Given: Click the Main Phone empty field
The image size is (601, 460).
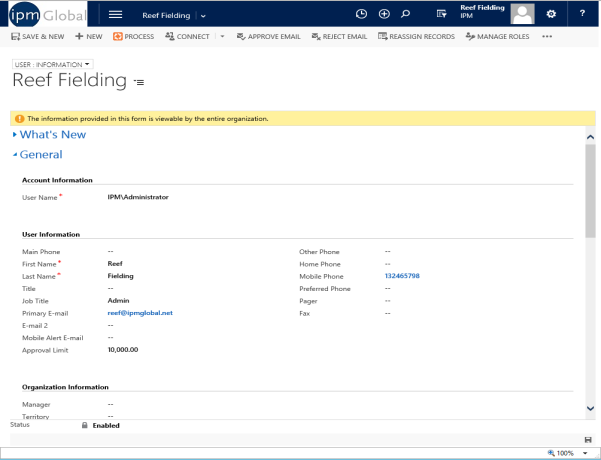Looking at the screenshot, I should (110, 251).
